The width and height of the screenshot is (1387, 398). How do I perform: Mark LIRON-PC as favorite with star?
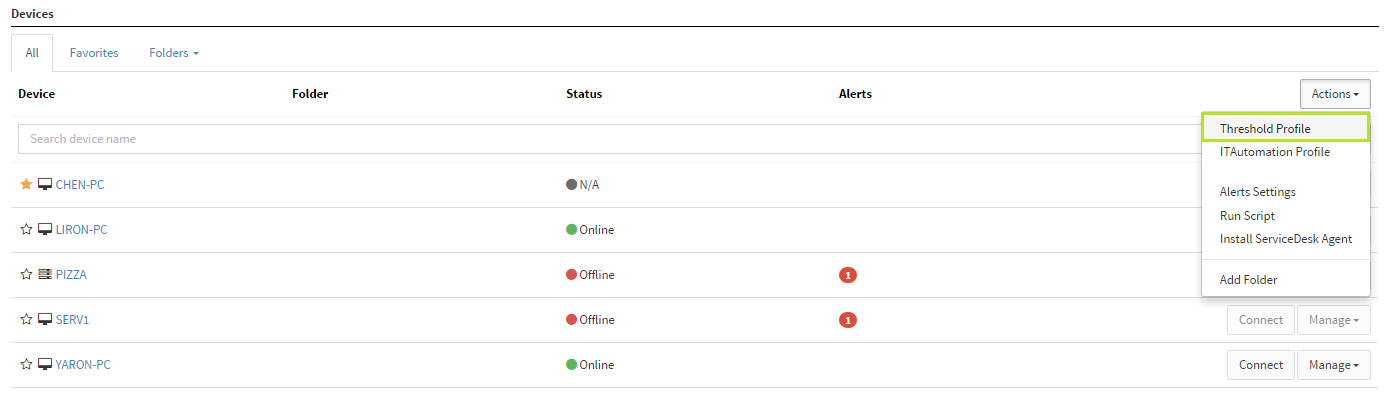(x=26, y=229)
